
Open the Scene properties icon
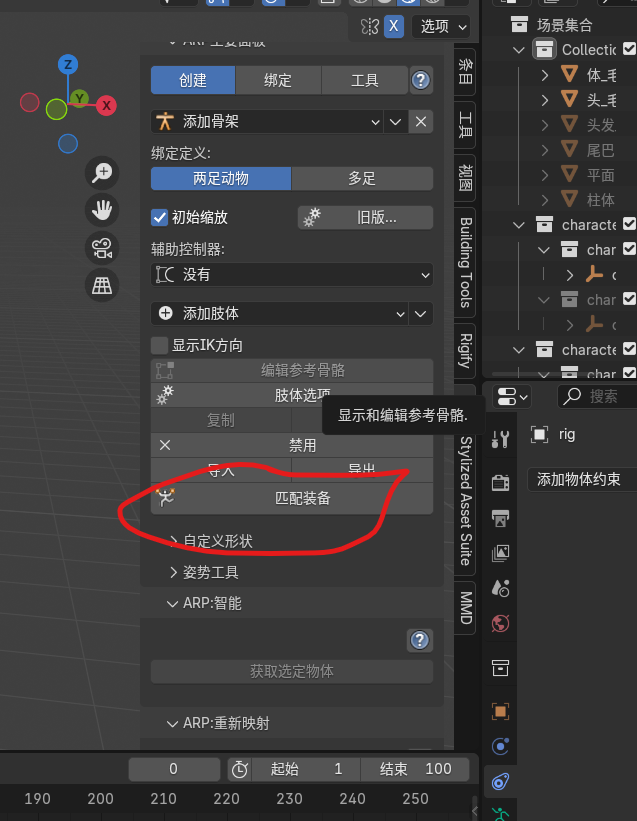tap(500, 589)
